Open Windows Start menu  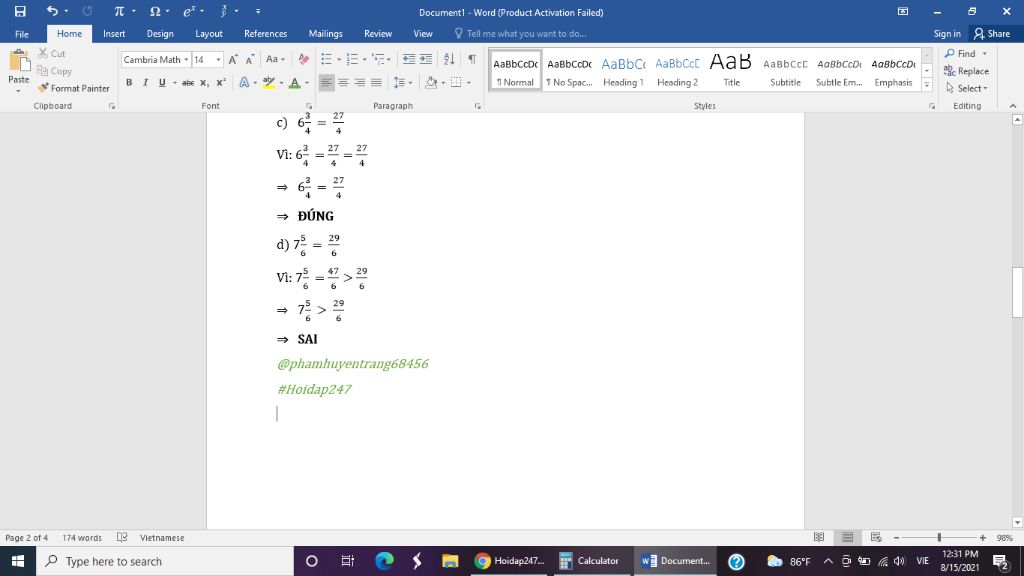point(18,561)
